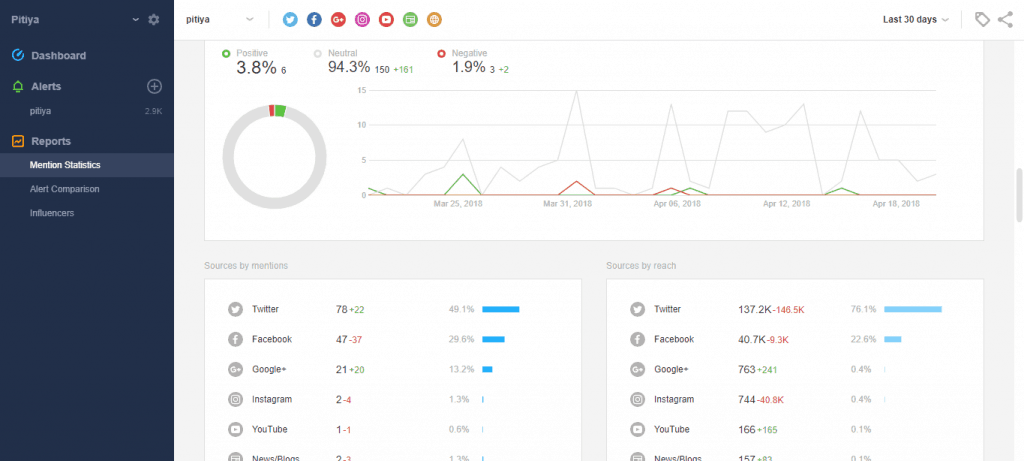This screenshot has width=1024, height=461.
Task: Click Facebook label in Sources by reach
Action: [x=674, y=340]
